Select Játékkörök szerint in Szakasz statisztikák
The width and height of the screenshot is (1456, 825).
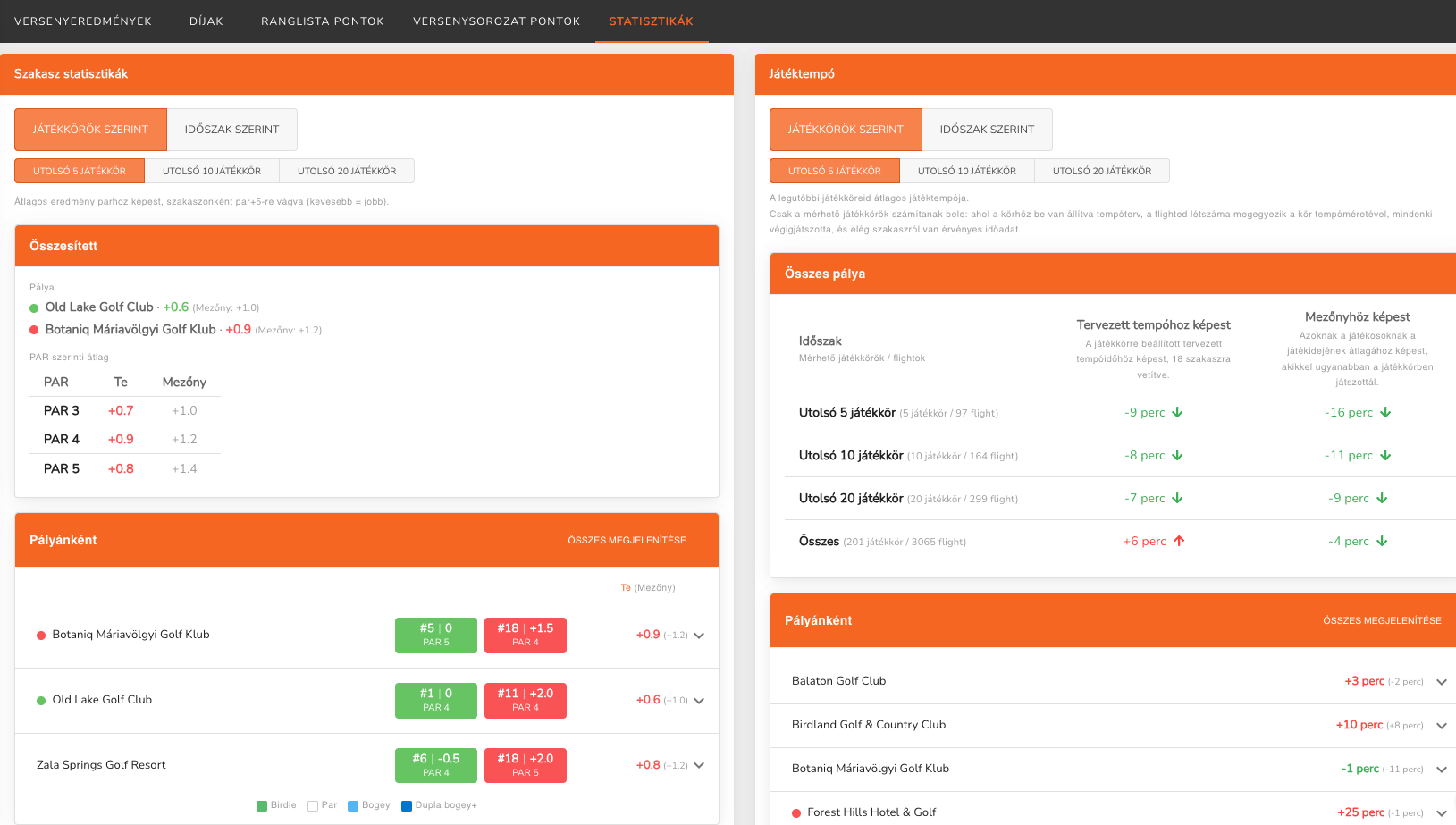click(x=90, y=130)
